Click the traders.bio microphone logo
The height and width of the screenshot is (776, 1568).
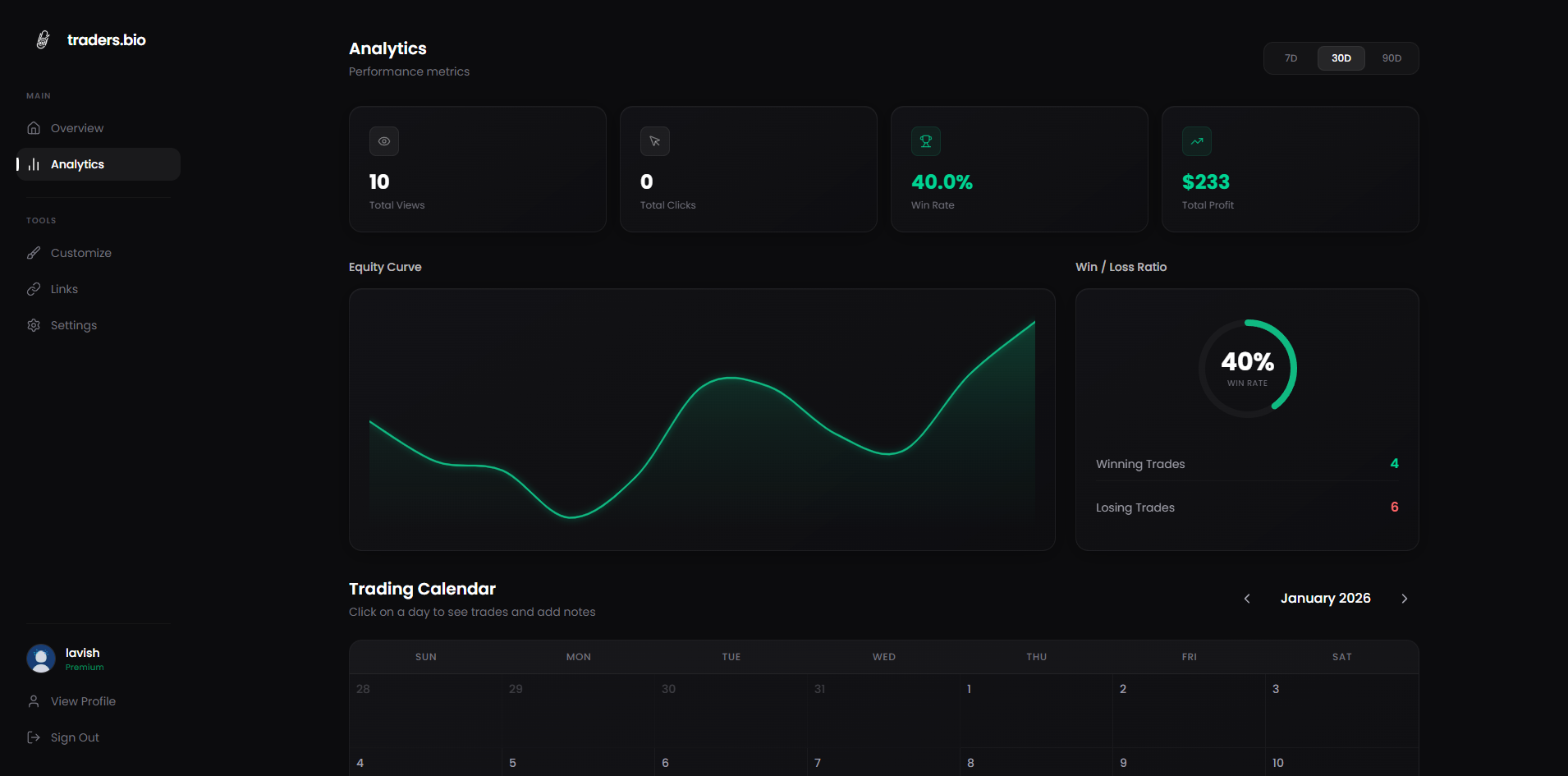42,39
